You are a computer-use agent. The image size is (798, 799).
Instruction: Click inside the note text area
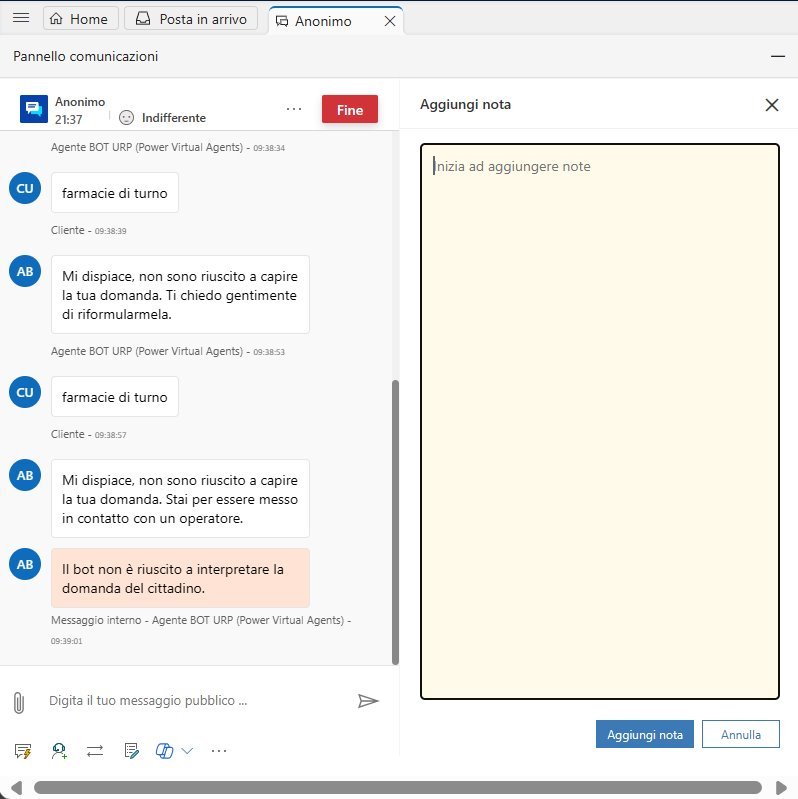tap(599, 420)
